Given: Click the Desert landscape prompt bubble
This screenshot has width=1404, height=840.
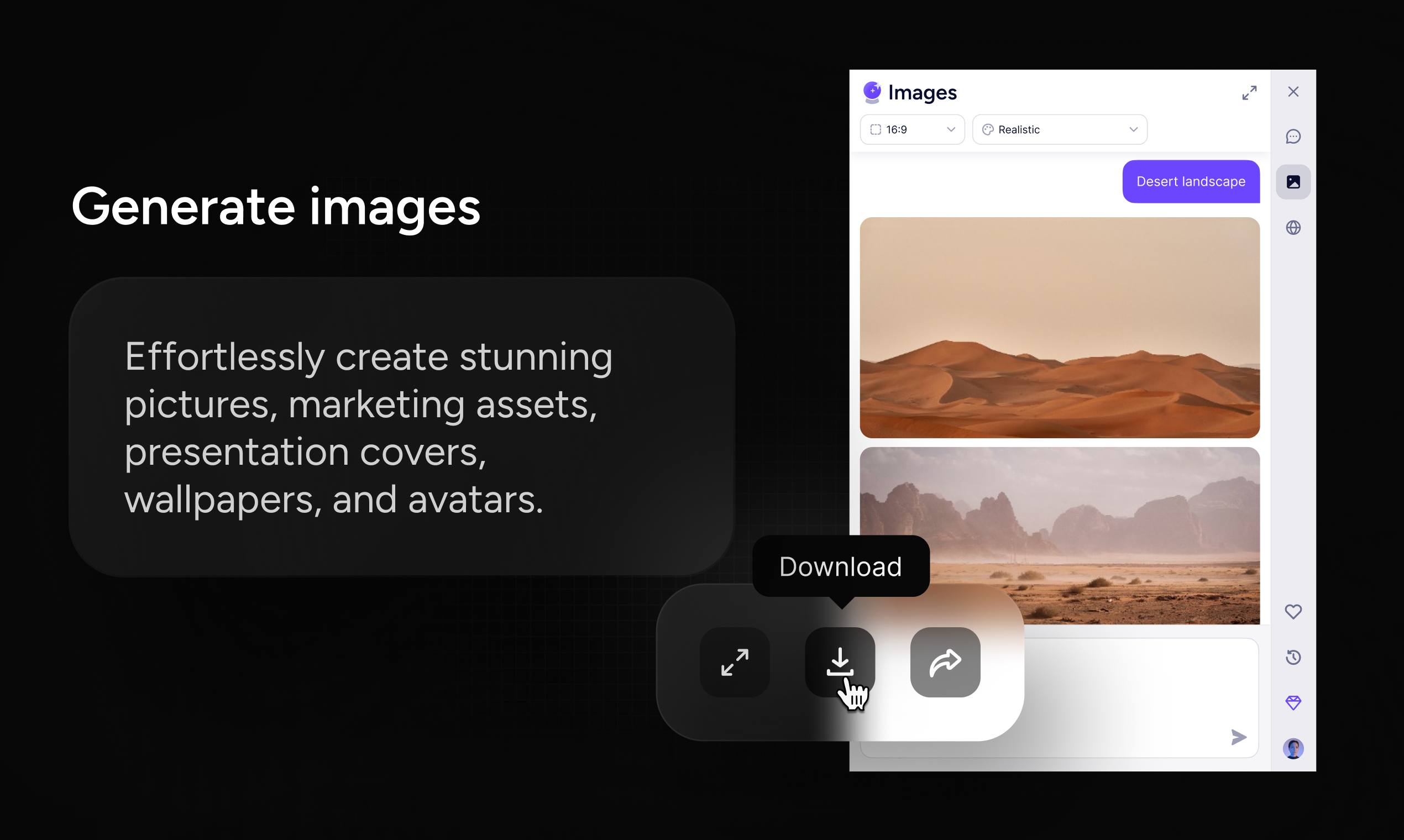Looking at the screenshot, I should 1191,182.
